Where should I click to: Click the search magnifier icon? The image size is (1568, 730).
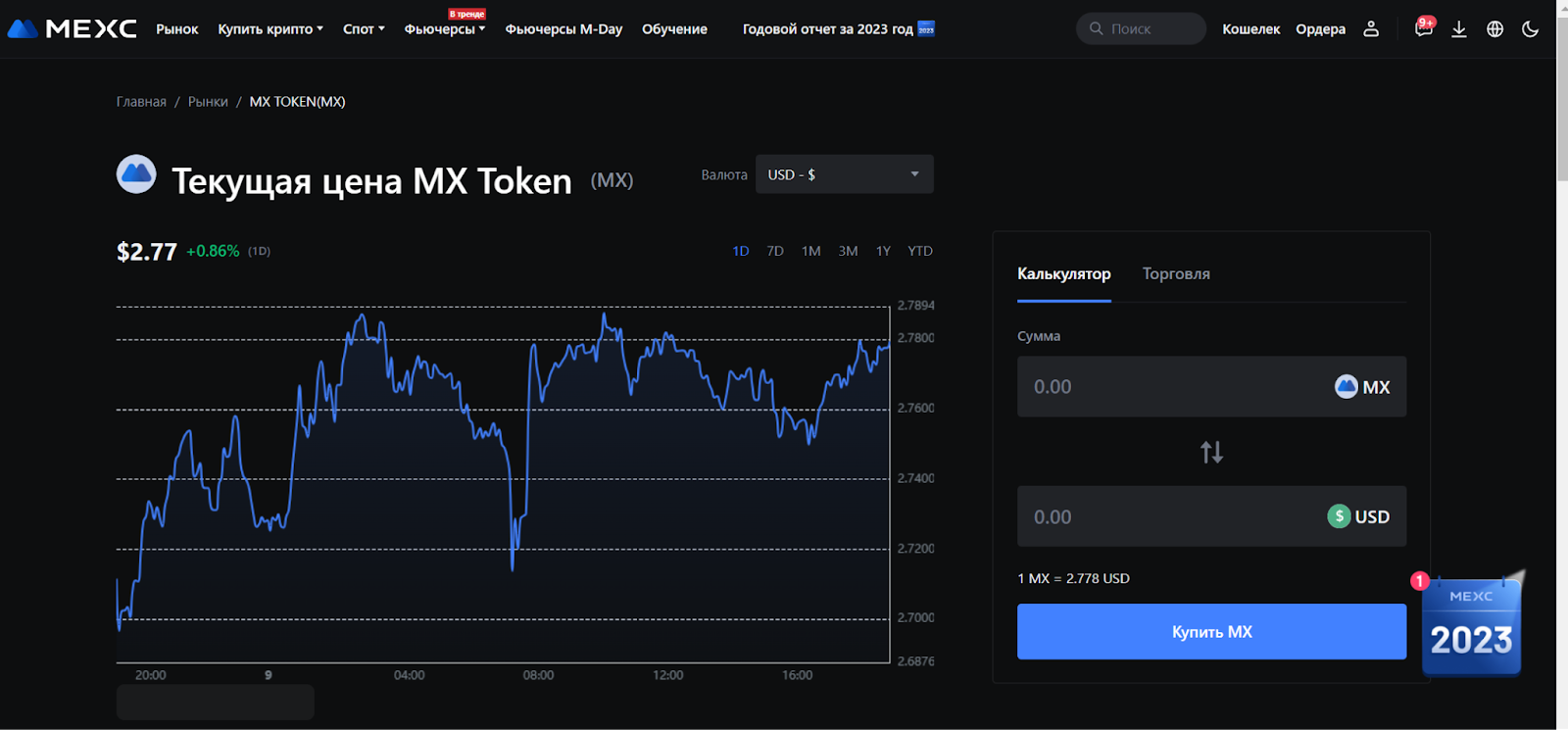pyautogui.click(x=1096, y=28)
